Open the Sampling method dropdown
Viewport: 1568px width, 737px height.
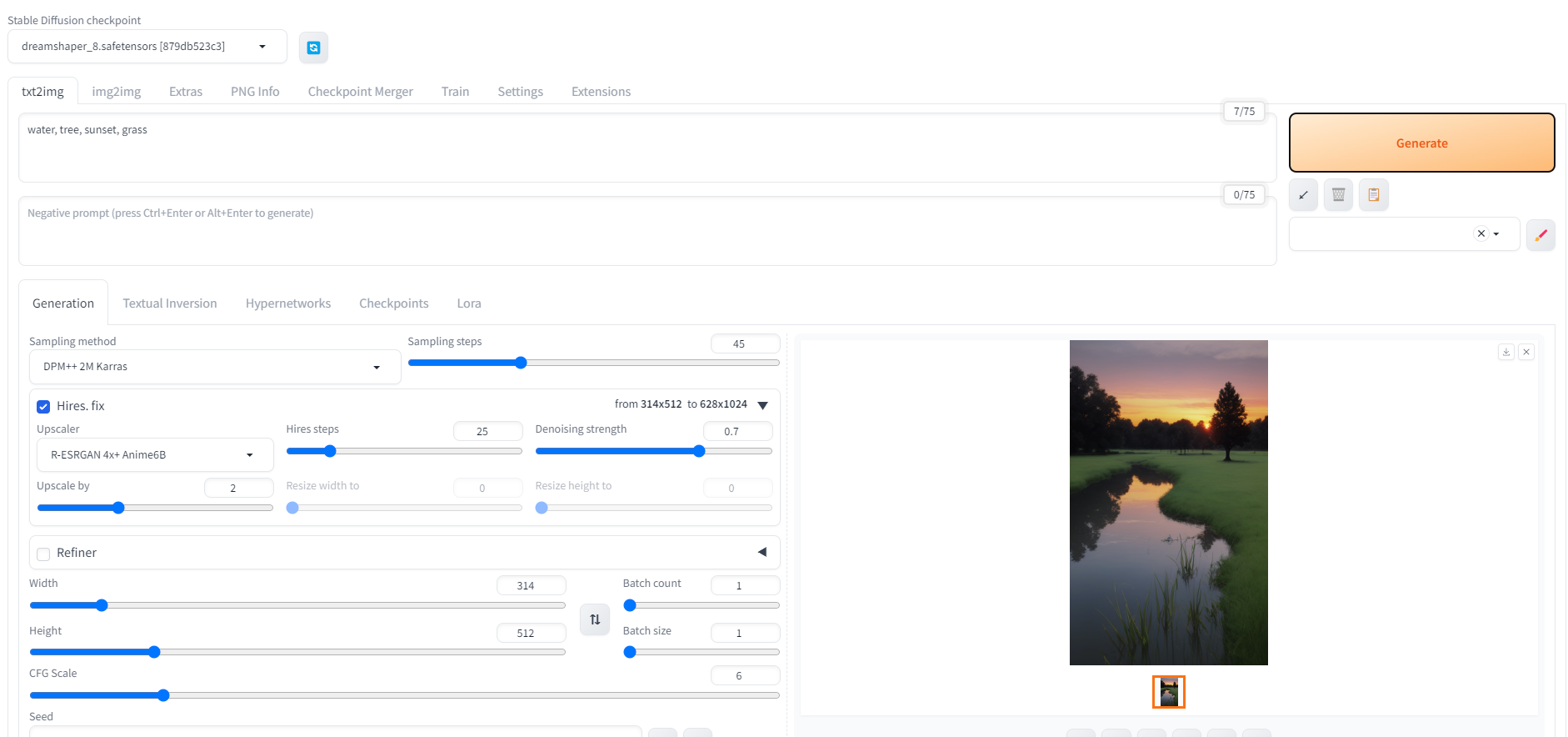coord(215,367)
